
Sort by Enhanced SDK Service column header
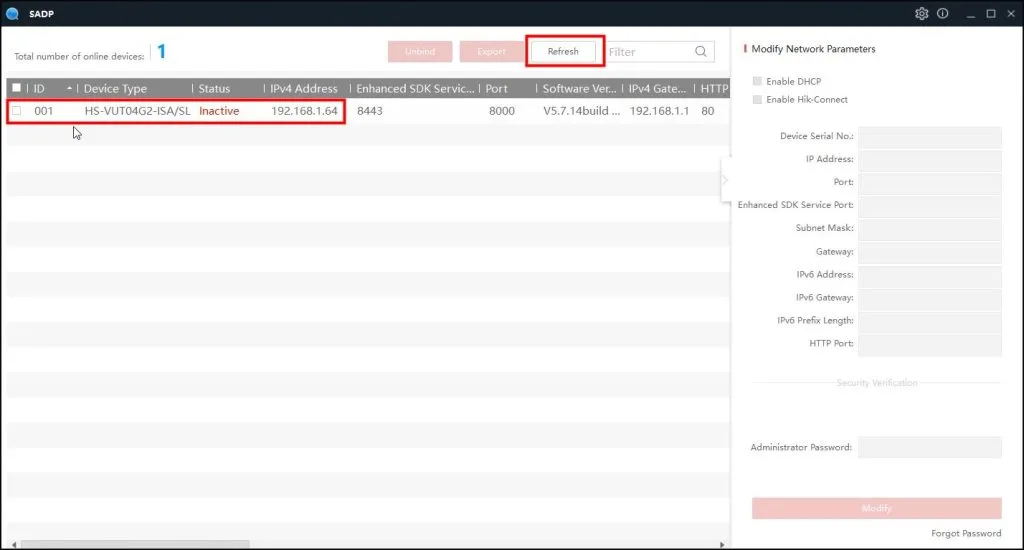click(415, 88)
